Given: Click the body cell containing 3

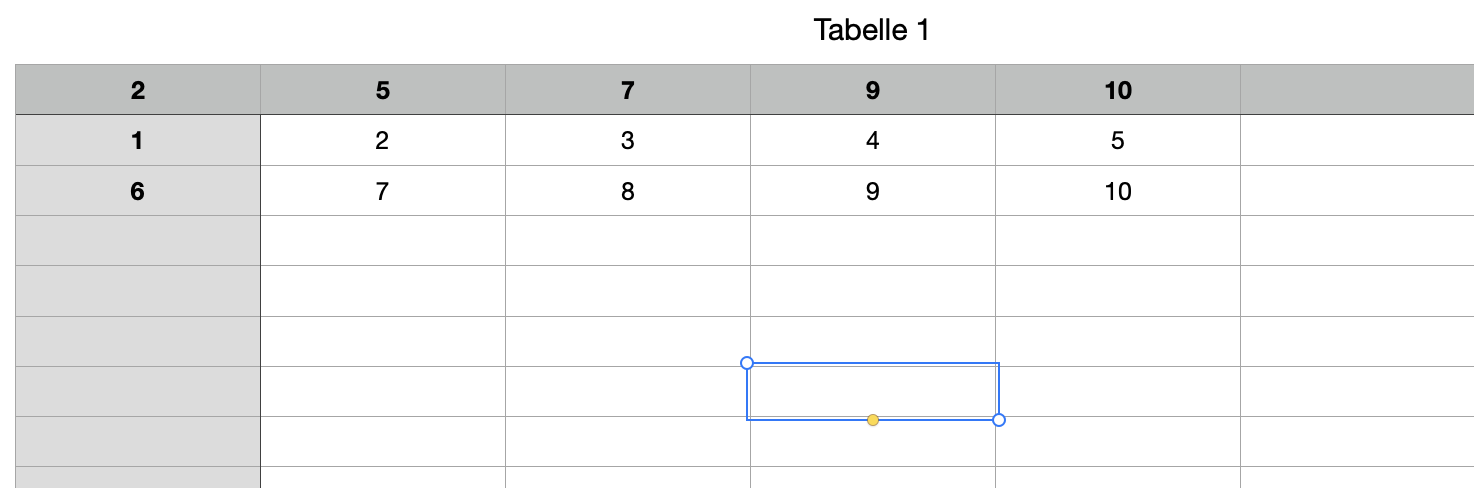Looking at the screenshot, I should pos(628,141).
